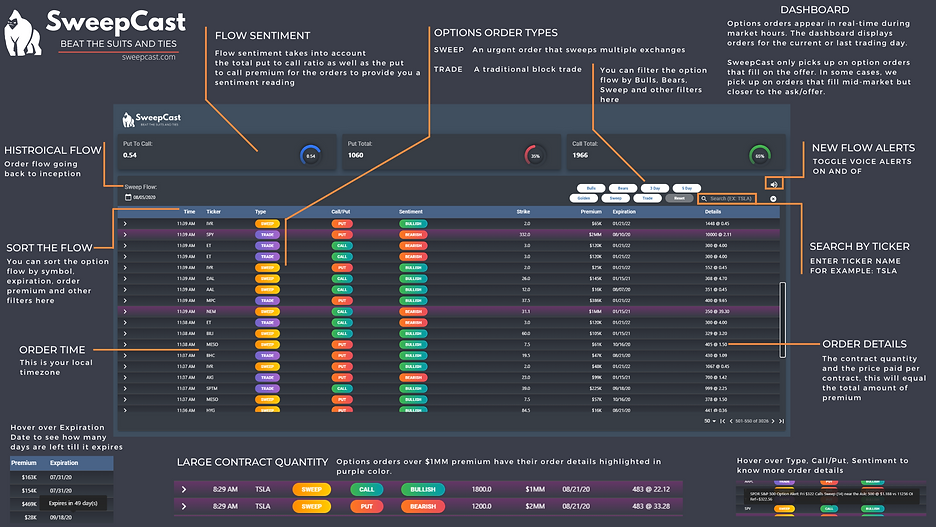The width and height of the screenshot is (936, 527).
Task: Sort flow by the Strike column header
Action: click(x=523, y=212)
